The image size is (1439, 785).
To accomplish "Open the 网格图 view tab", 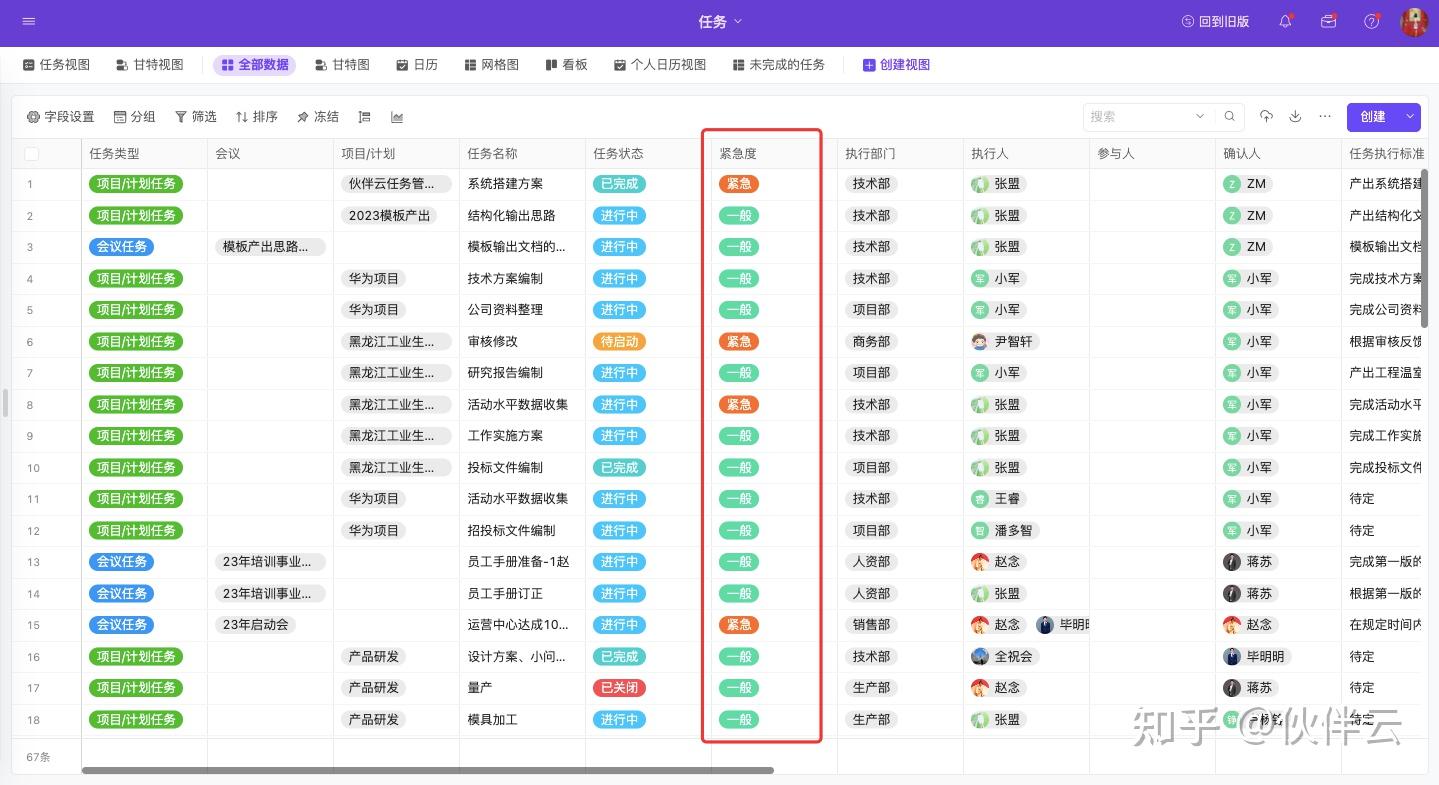I will pyautogui.click(x=492, y=65).
